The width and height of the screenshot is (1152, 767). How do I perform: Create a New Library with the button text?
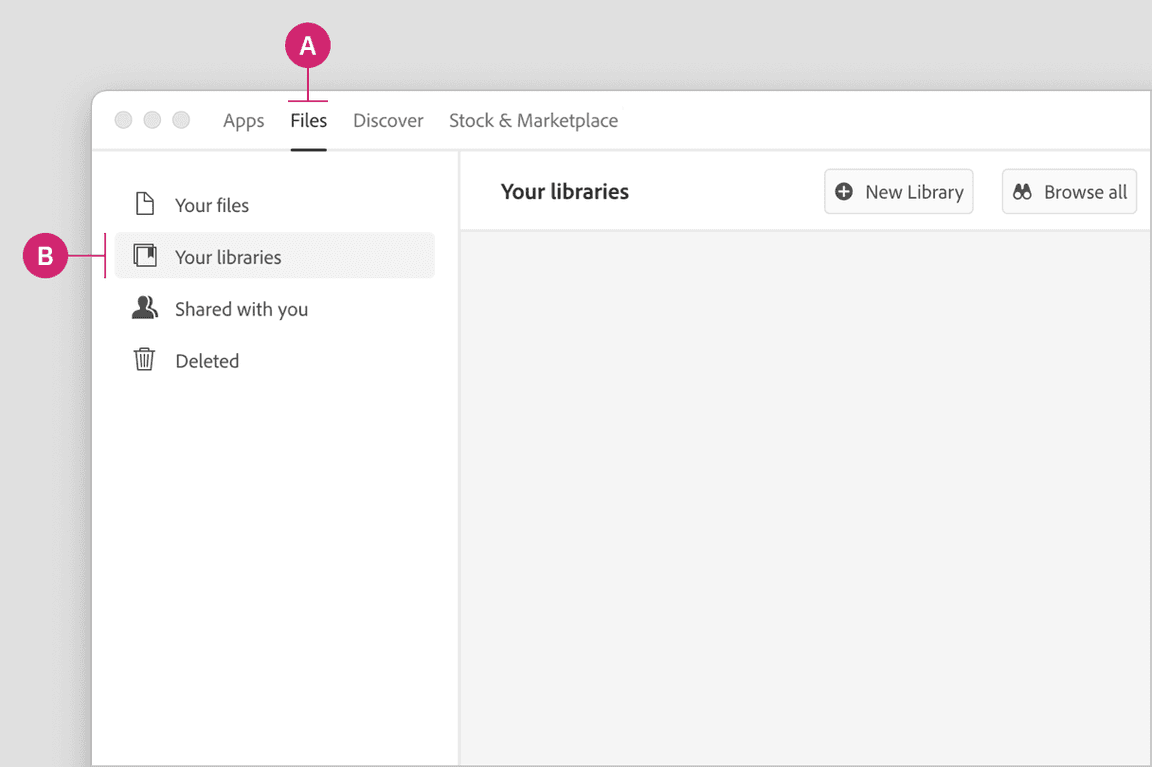[x=914, y=192]
